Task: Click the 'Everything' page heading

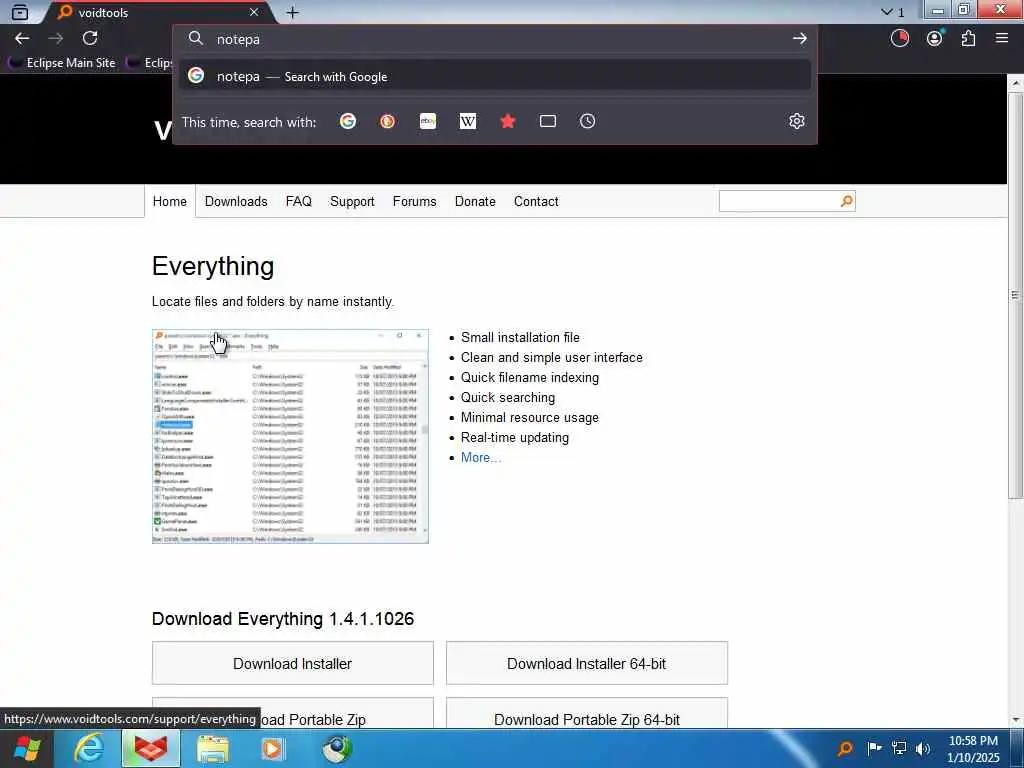Action: point(213,266)
